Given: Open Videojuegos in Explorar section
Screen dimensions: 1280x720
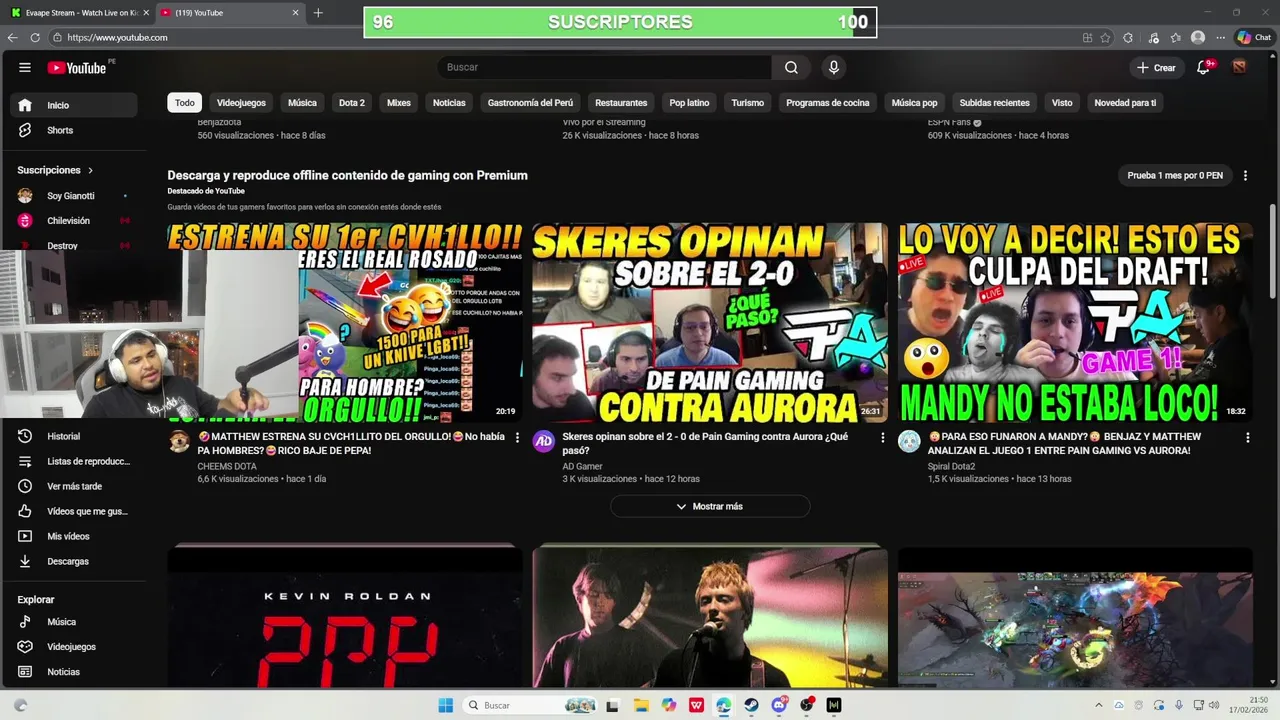Looking at the screenshot, I should 72,647.
